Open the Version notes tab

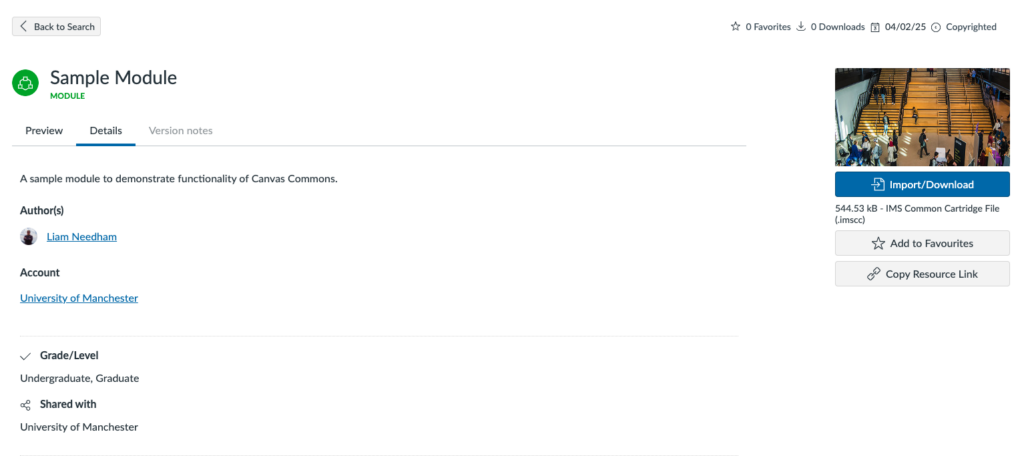[181, 131]
